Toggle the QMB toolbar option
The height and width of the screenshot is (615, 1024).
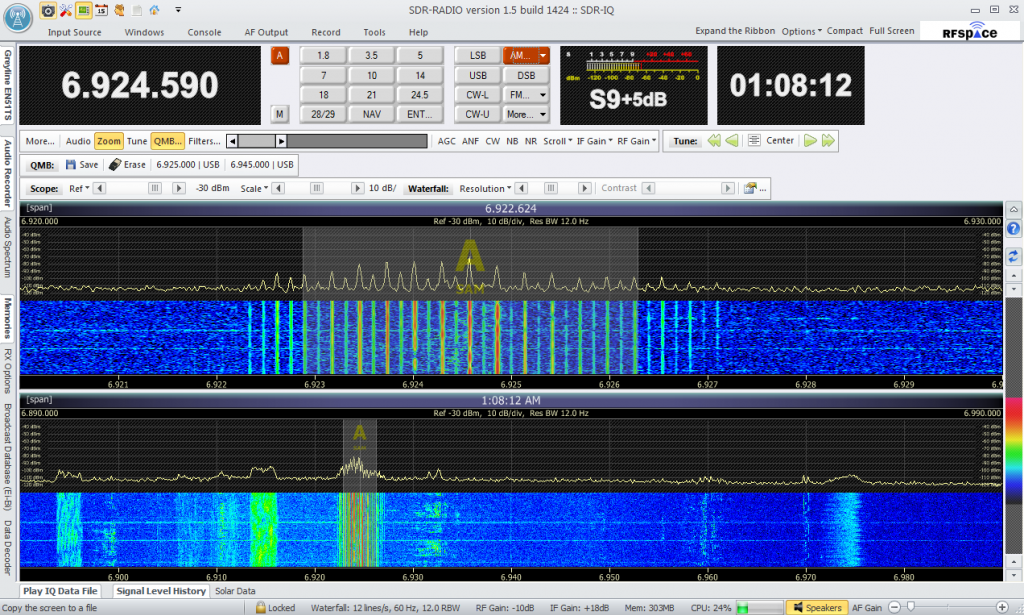point(167,141)
